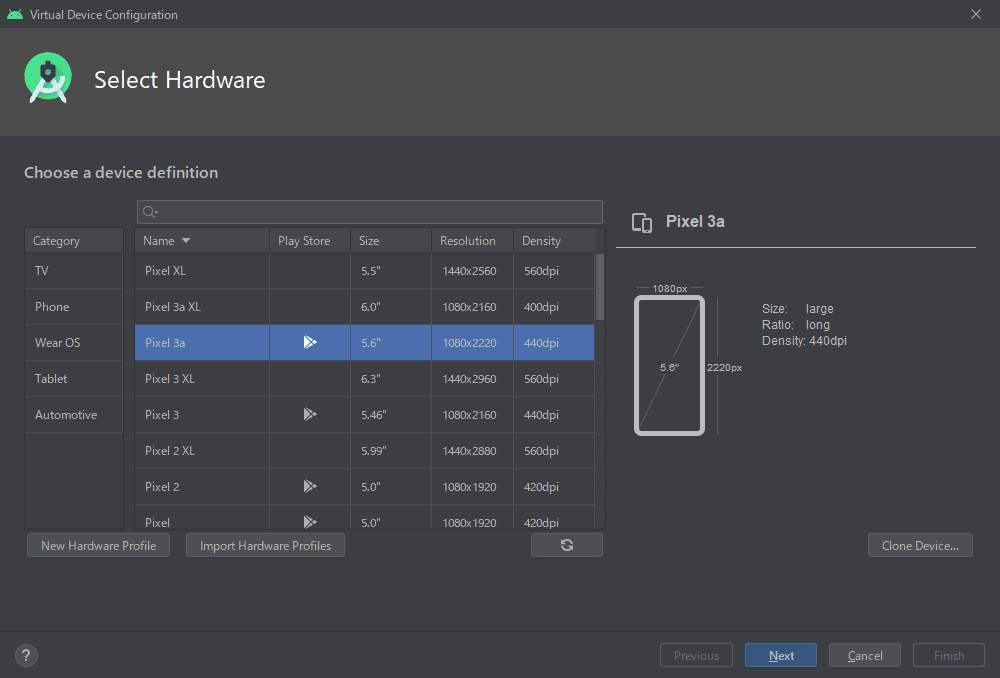Click the refresh device list icon button
This screenshot has height=678, width=1000.
[x=566, y=545]
